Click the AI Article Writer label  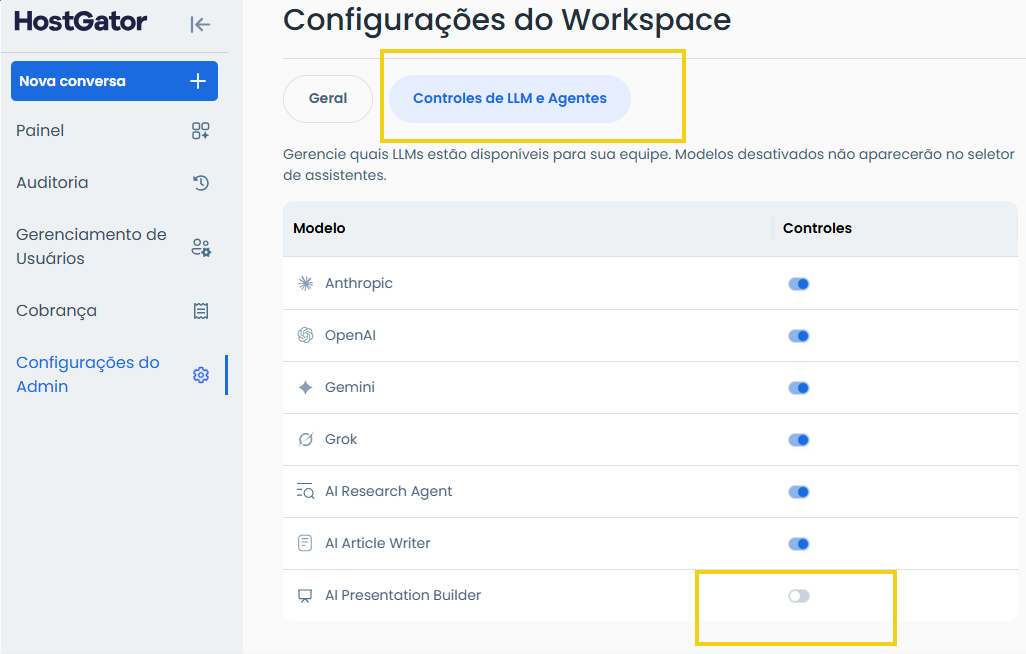click(x=378, y=543)
